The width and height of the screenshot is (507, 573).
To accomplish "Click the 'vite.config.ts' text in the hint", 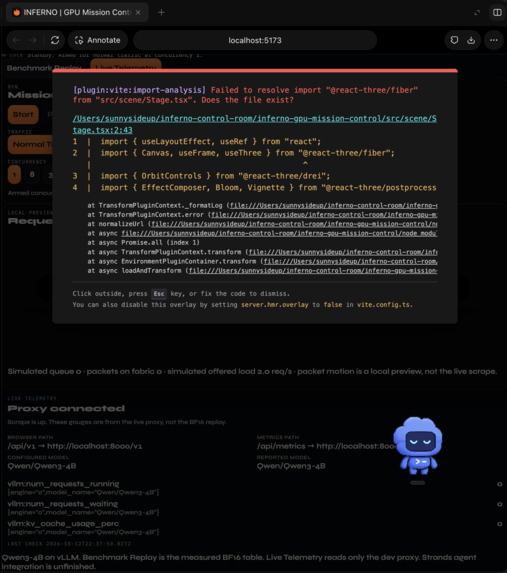I will 383,305.
